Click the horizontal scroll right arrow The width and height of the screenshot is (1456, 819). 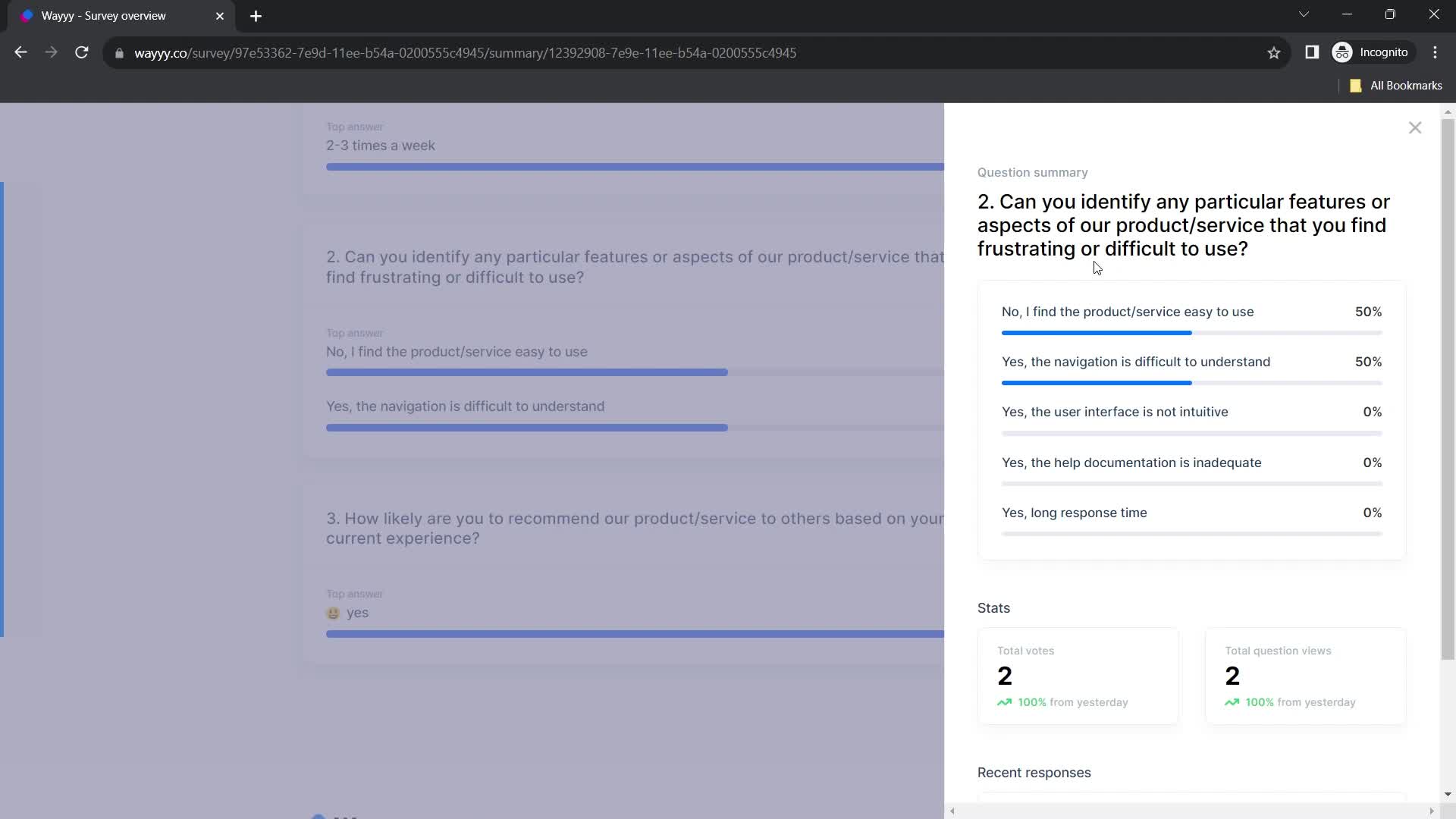pos(1432,811)
